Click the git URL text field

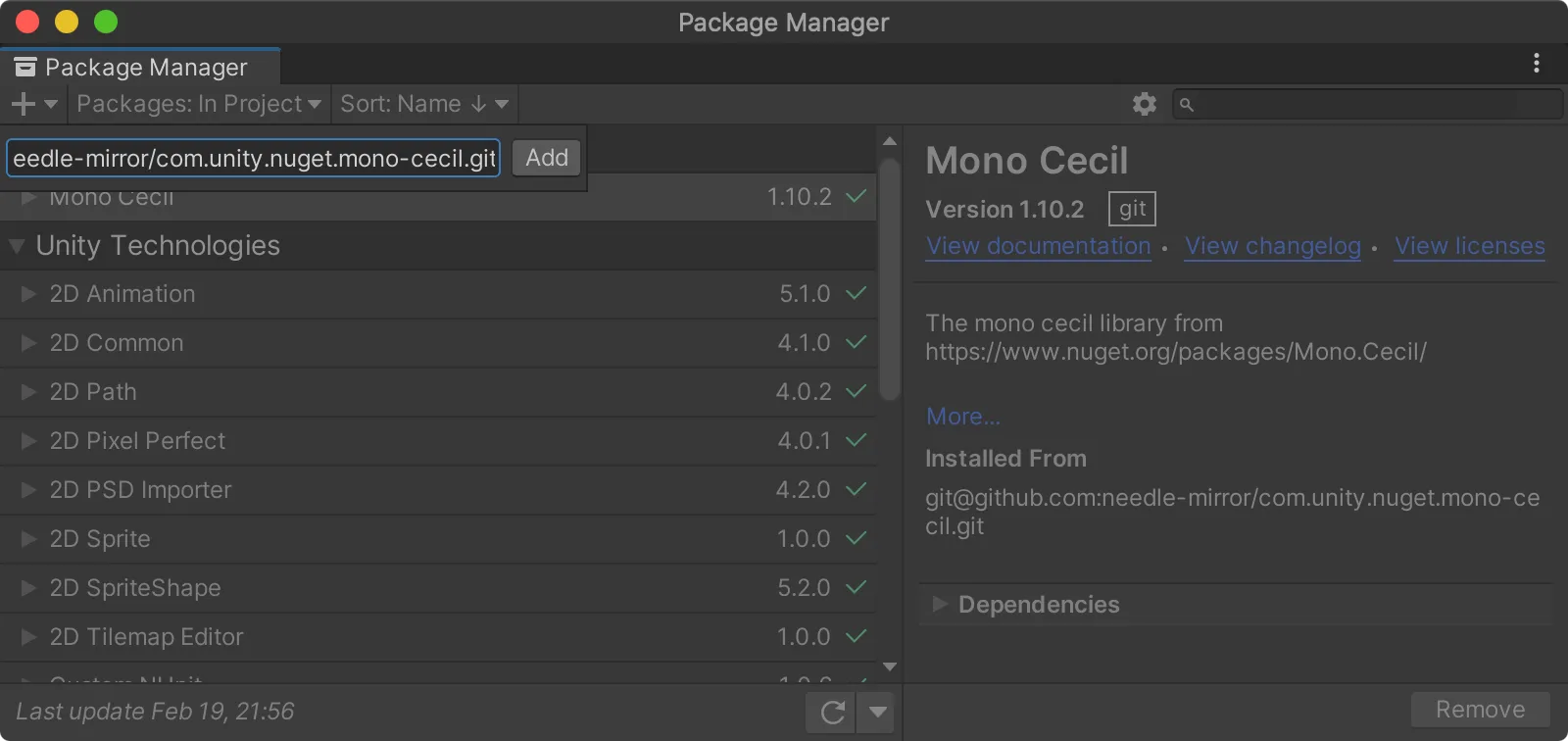[254, 158]
